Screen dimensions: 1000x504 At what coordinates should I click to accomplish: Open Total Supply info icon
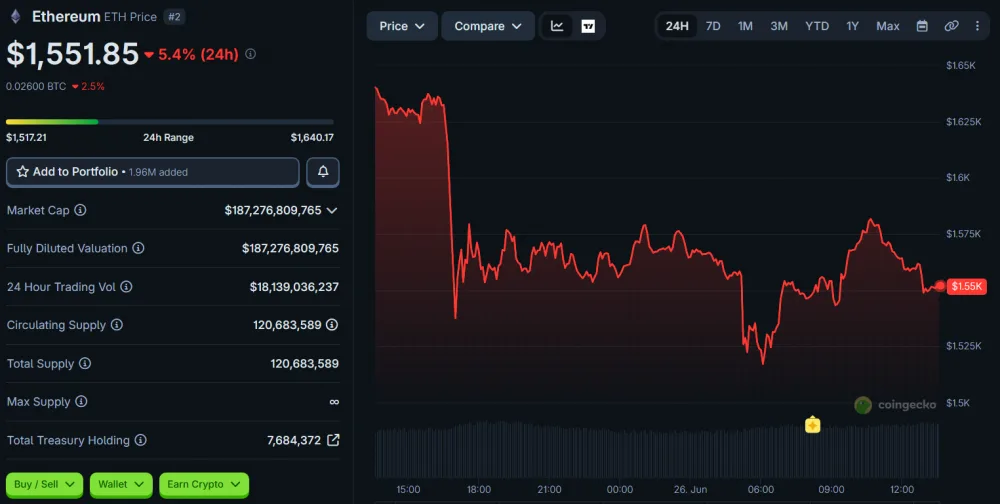coord(85,363)
